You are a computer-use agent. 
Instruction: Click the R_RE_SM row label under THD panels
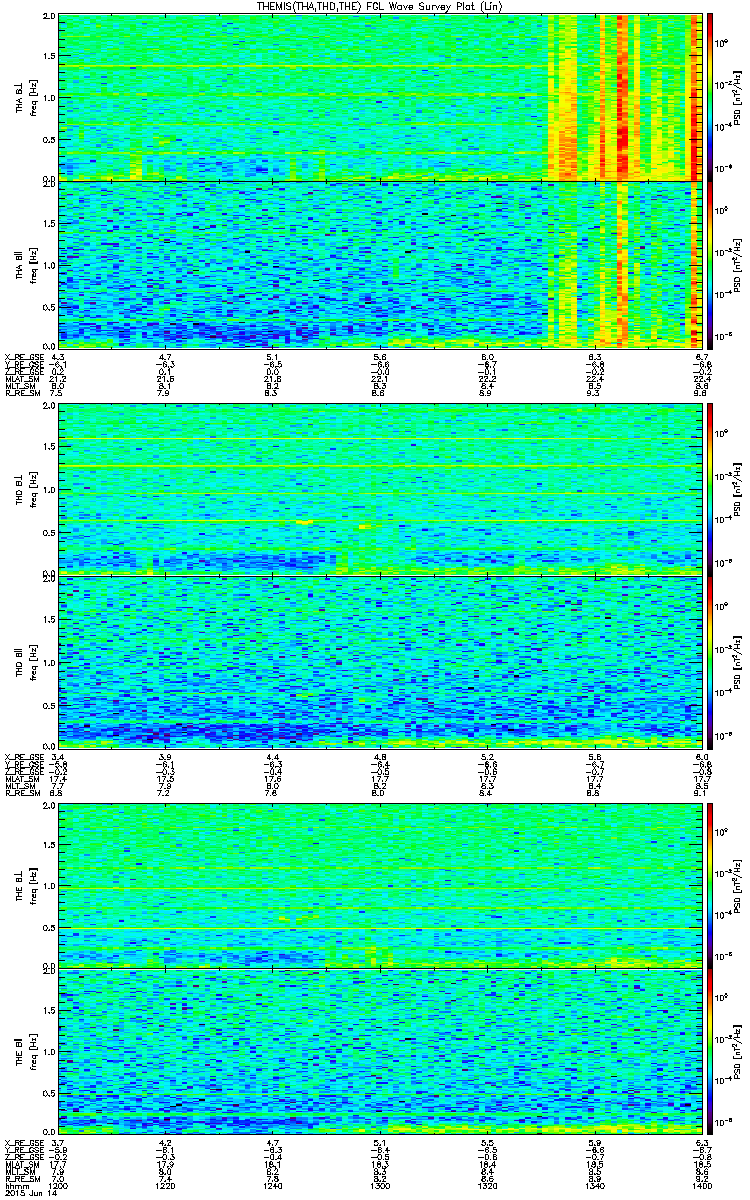click(x=21, y=793)
